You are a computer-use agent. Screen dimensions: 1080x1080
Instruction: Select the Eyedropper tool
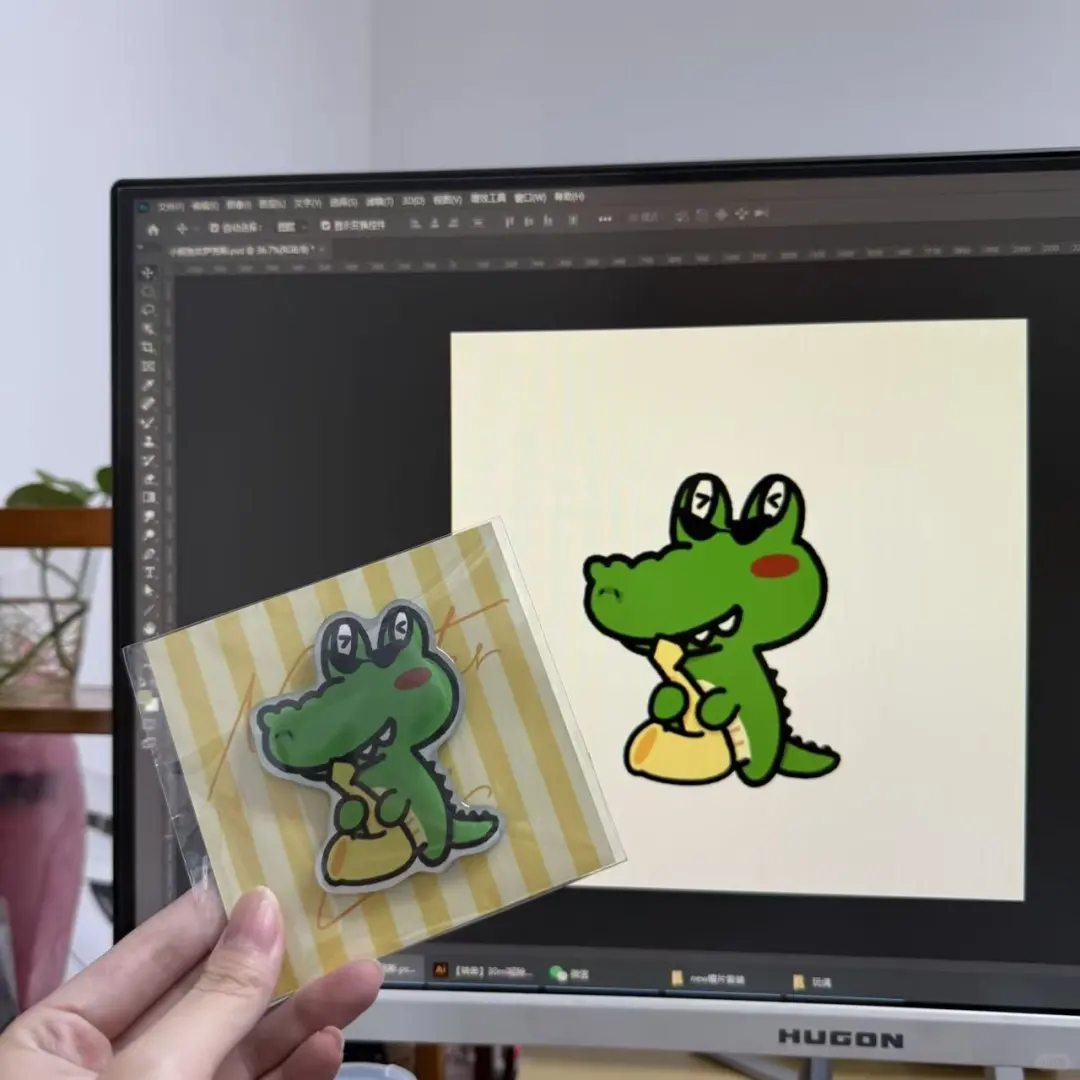pyautogui.click(x=149, y=385)
